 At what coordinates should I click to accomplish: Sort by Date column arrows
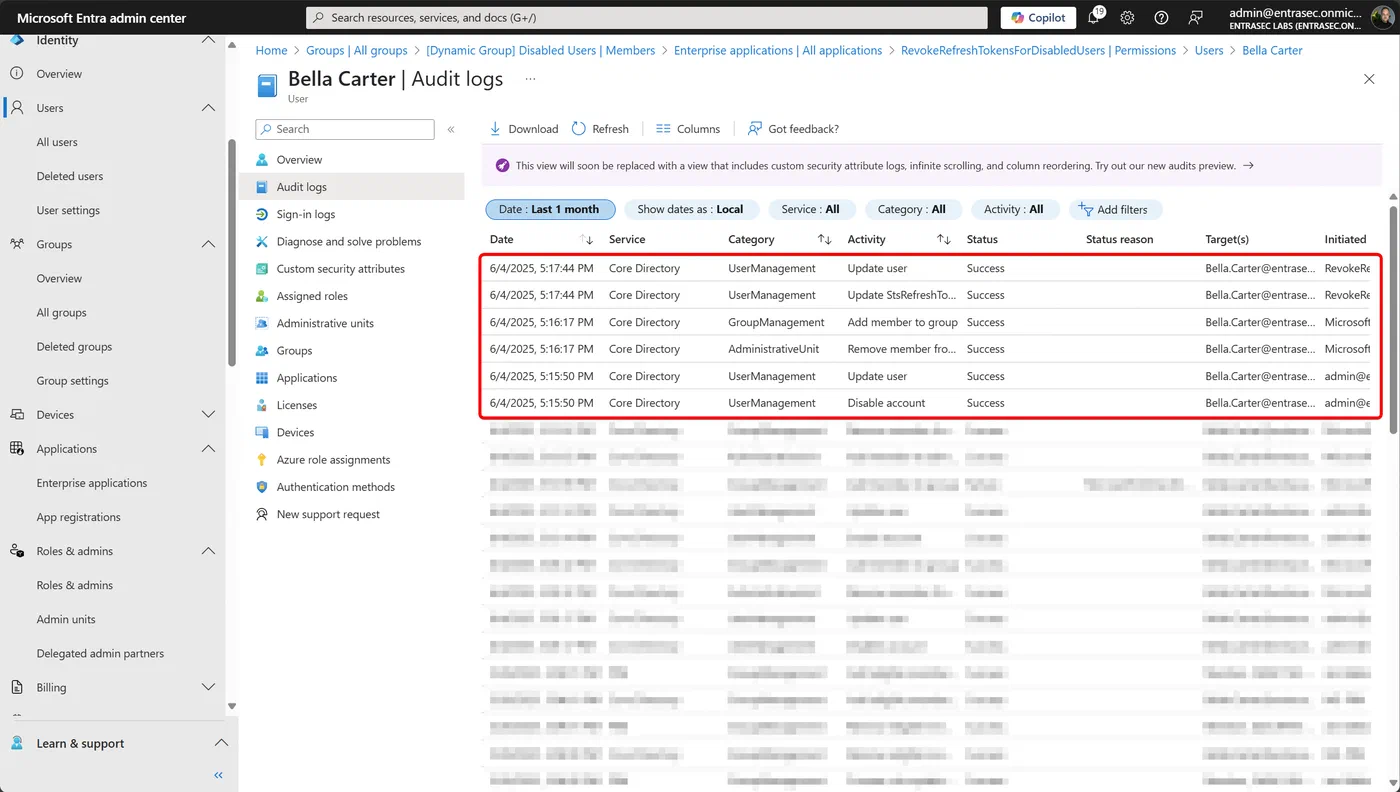(587, 240)
